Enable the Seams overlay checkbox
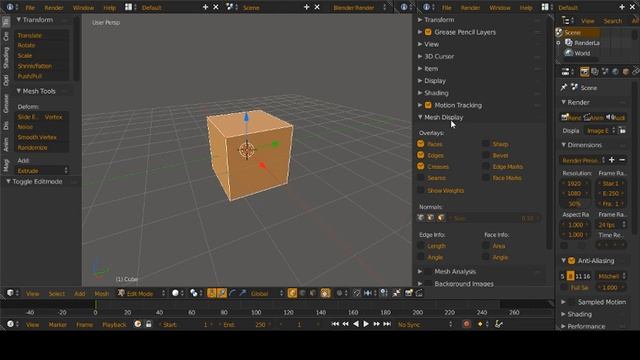640x360 pixels. (x=421, y=178)
